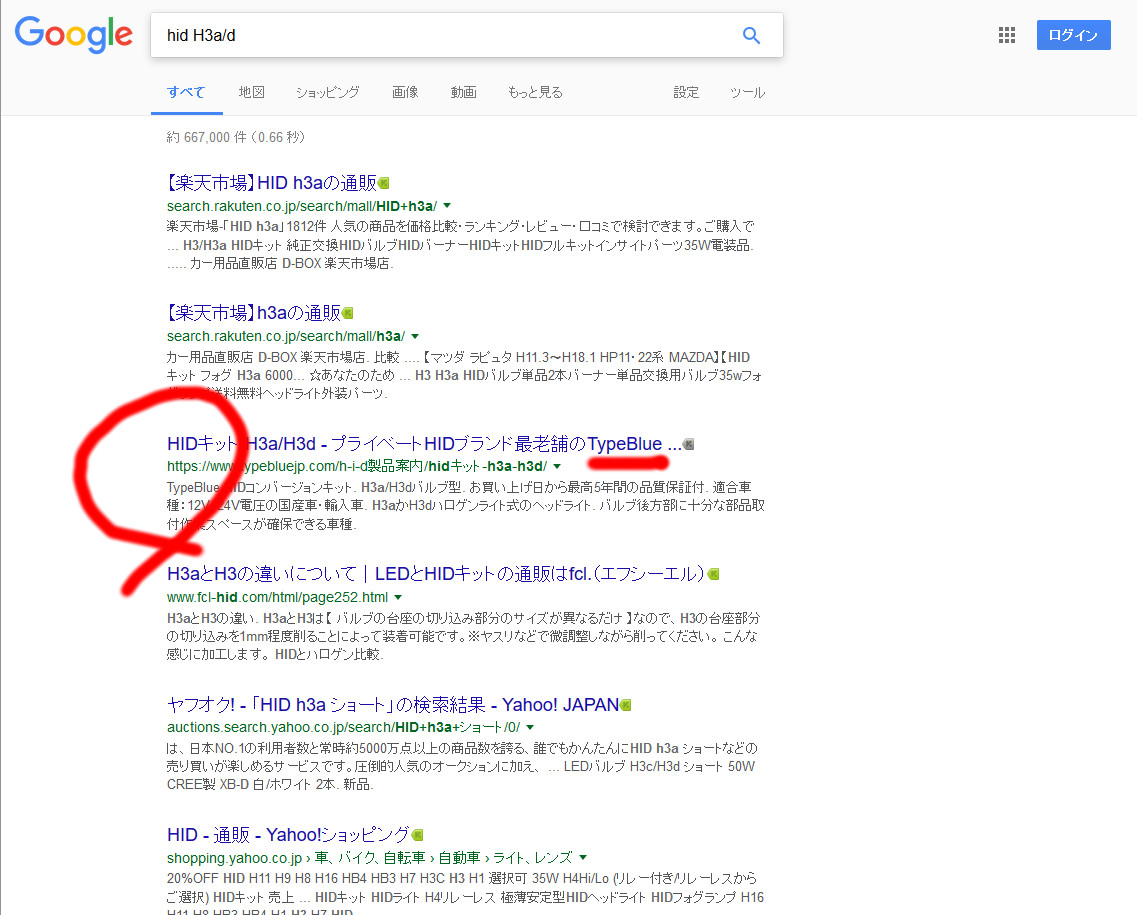Expand dropdown arrow next to search.rakuten.co.jp/search/mall/HID+h3a/

click(447, 206)
